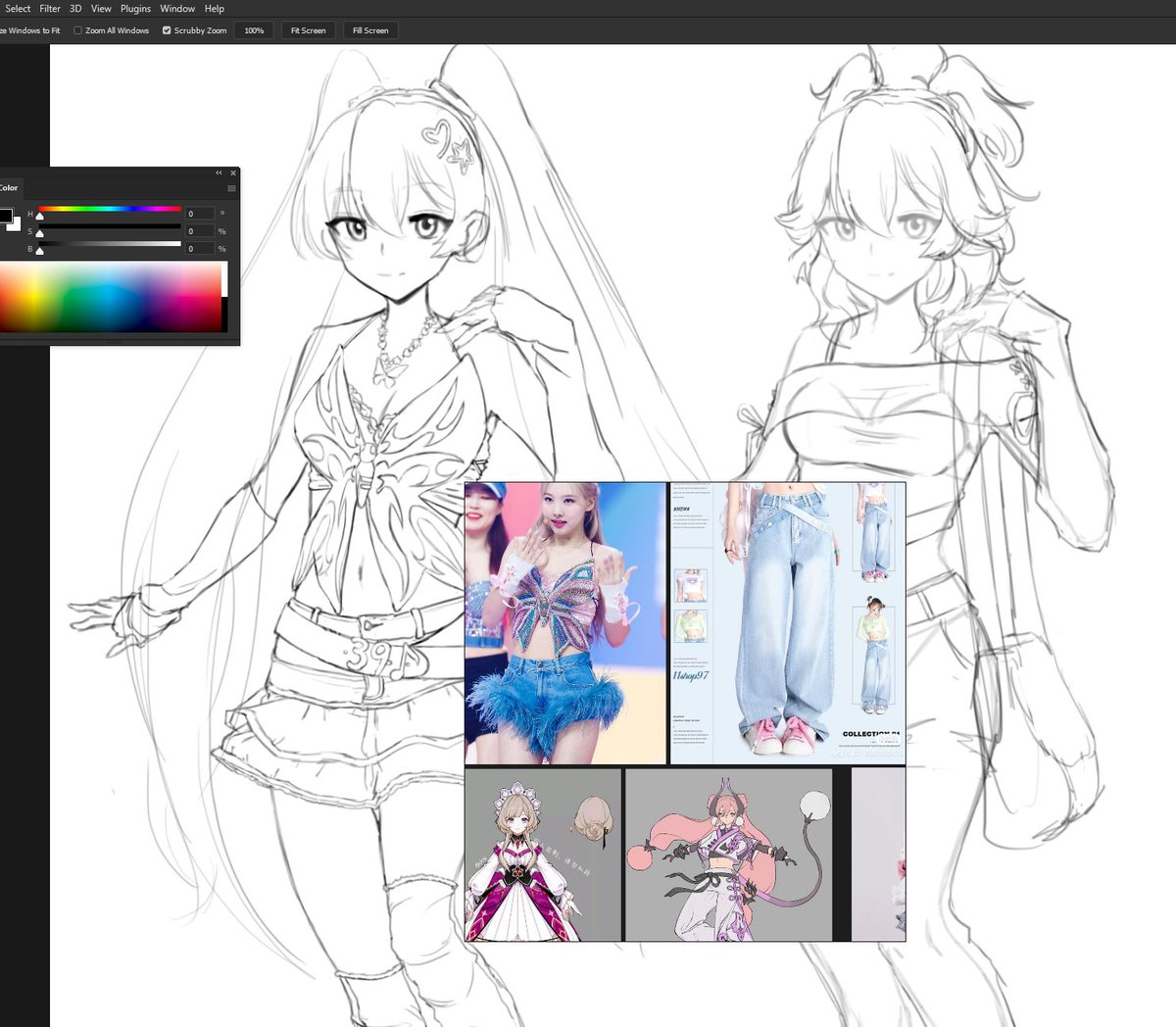Screen dimensions: 1176x1027
Task: Click the black strip beside color ramp
Action: coord(224,315)
